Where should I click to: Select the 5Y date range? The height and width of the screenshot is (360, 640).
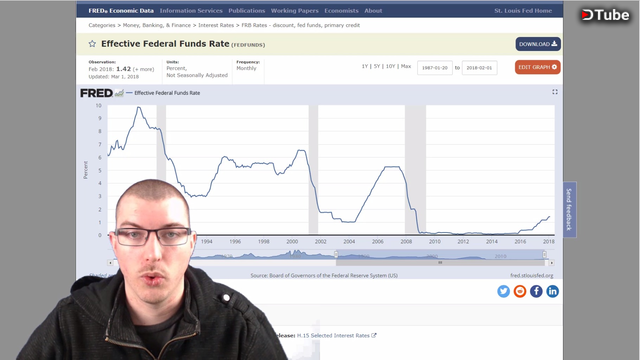377,66
